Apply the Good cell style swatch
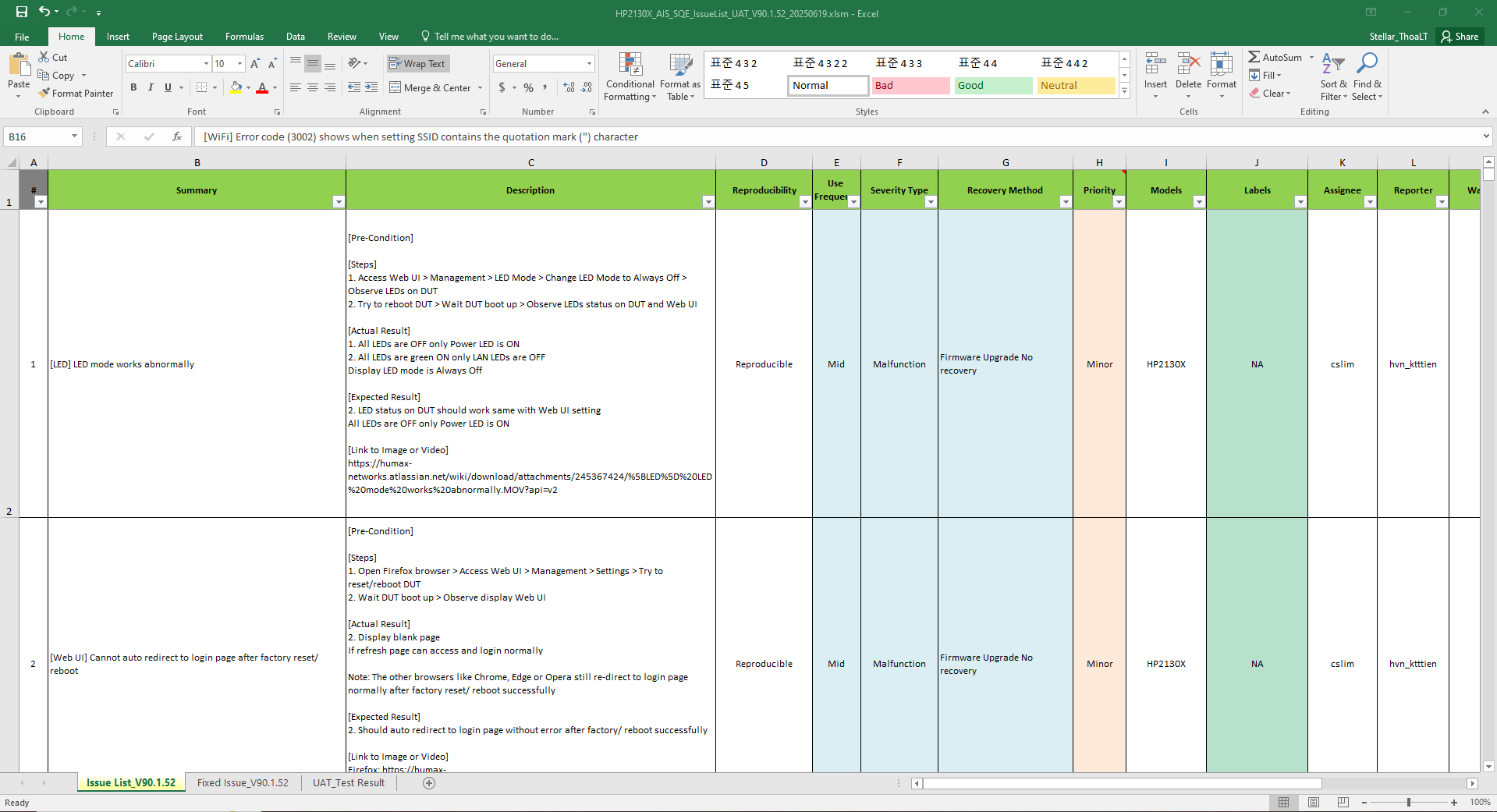The image size is (1497, 812). coord(993,86)
